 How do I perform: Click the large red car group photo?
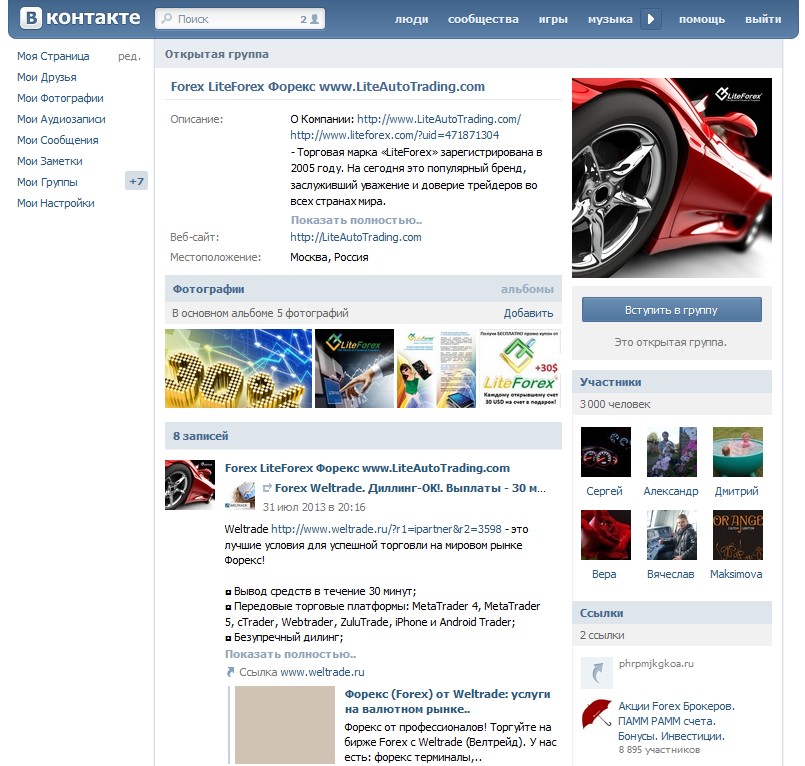[672, 178]
